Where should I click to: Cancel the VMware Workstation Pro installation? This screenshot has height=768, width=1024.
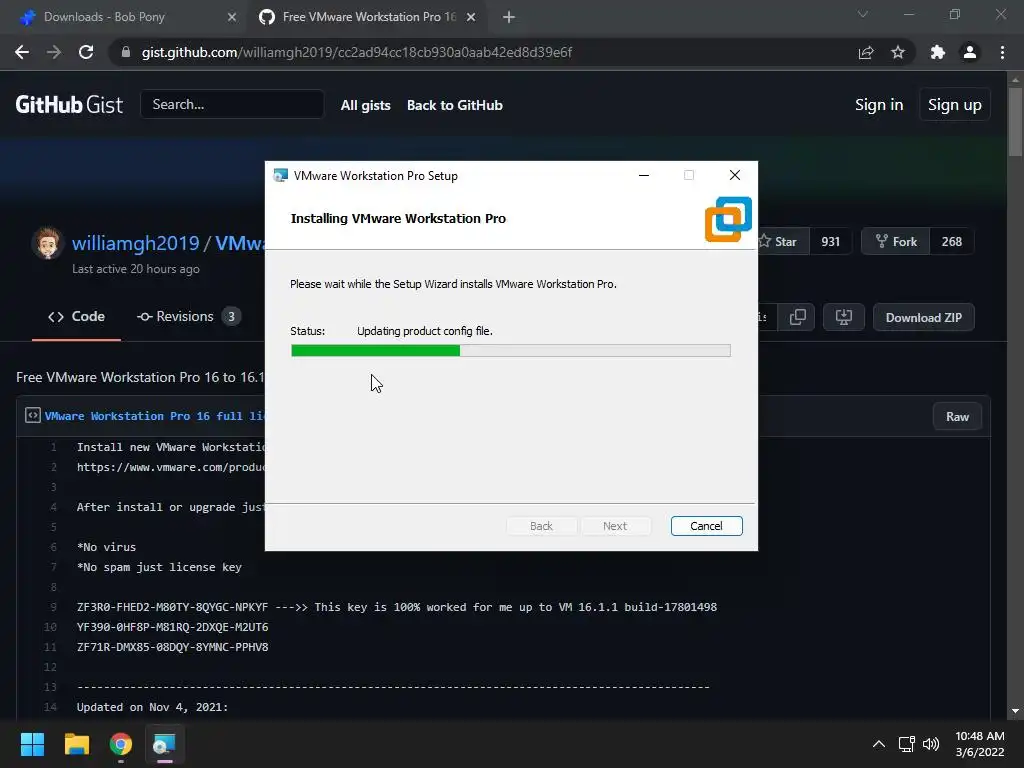tap(706, 526)
